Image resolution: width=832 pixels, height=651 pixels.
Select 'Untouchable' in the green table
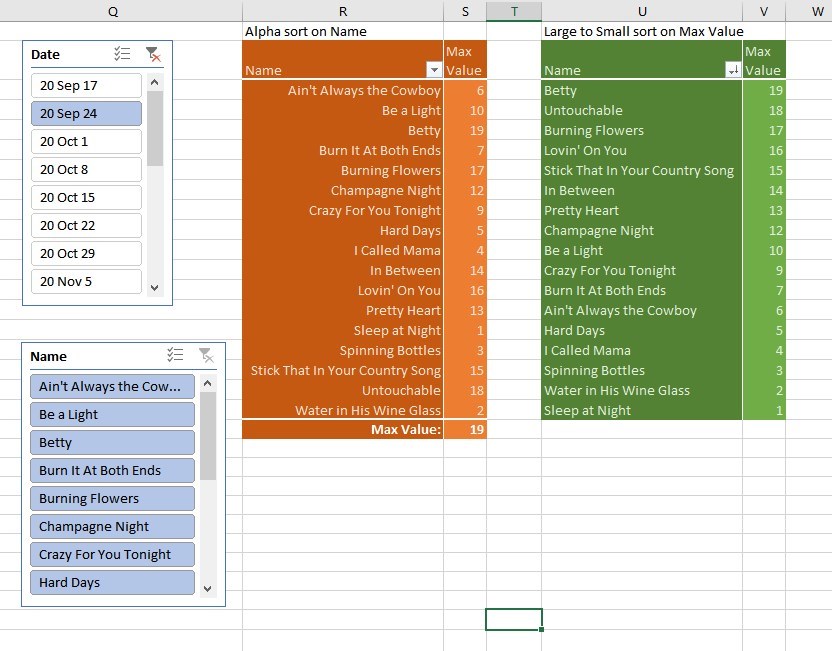click(x=642, y=110)
